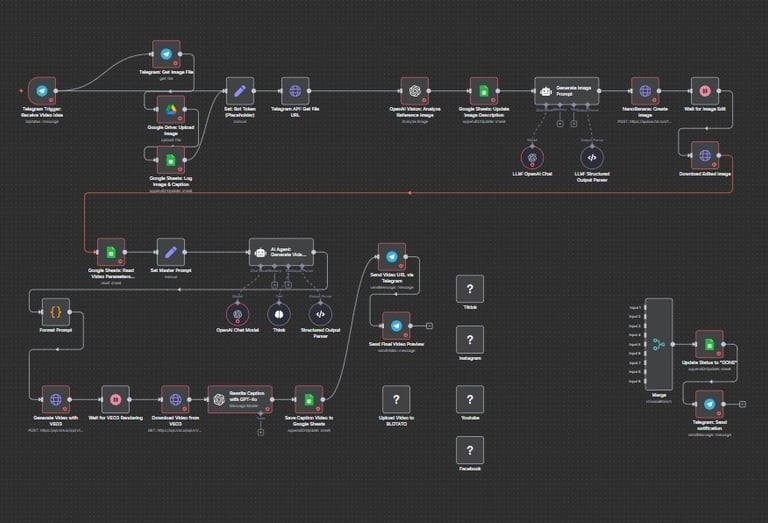The width and height of the screenshot is (768, 523).
Task: Open the LLM: Structured Output Parser sub-node
Action: click(x=592, y=158)
